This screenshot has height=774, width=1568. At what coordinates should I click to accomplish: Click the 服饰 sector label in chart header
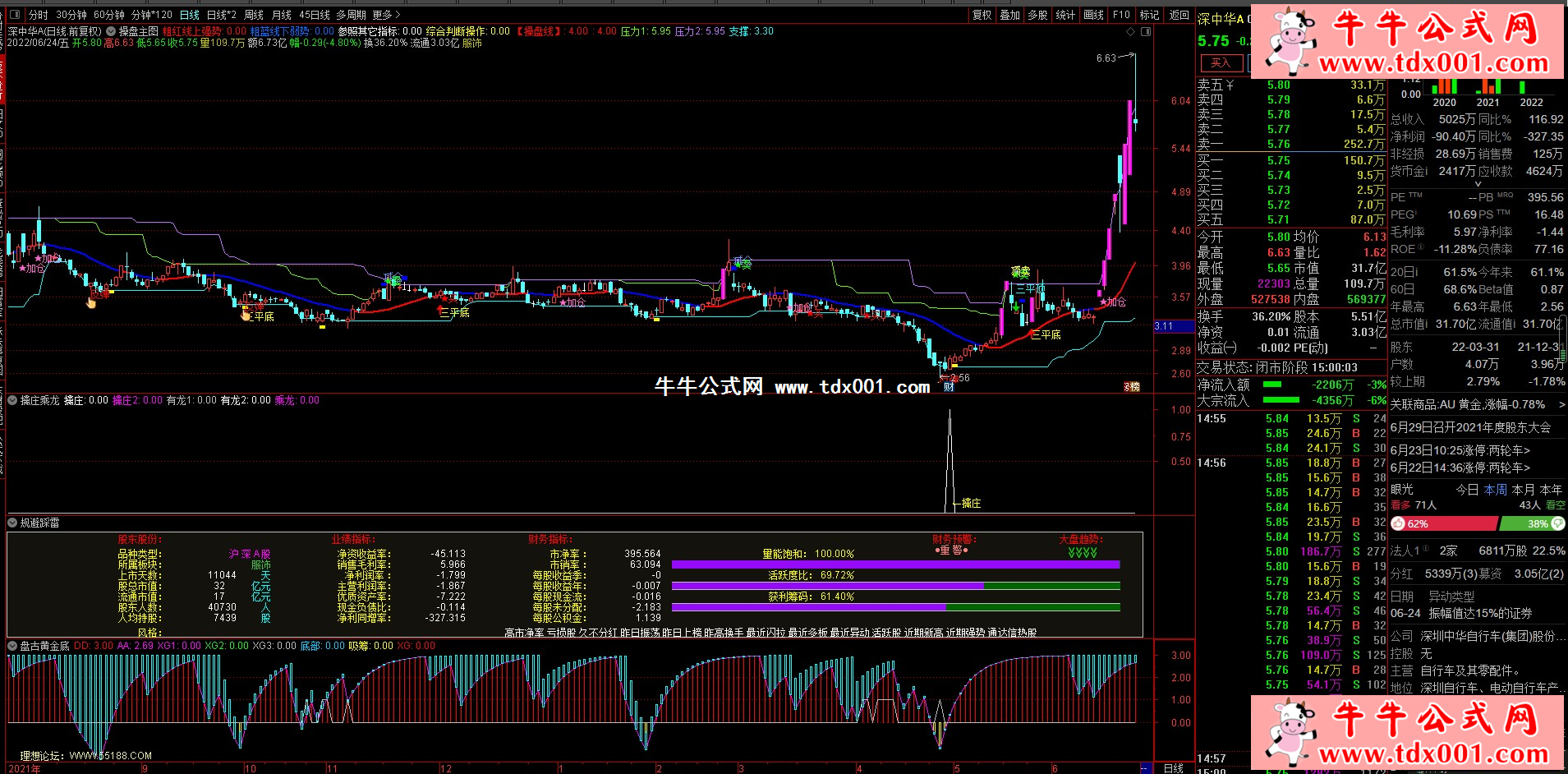[472, 43]
